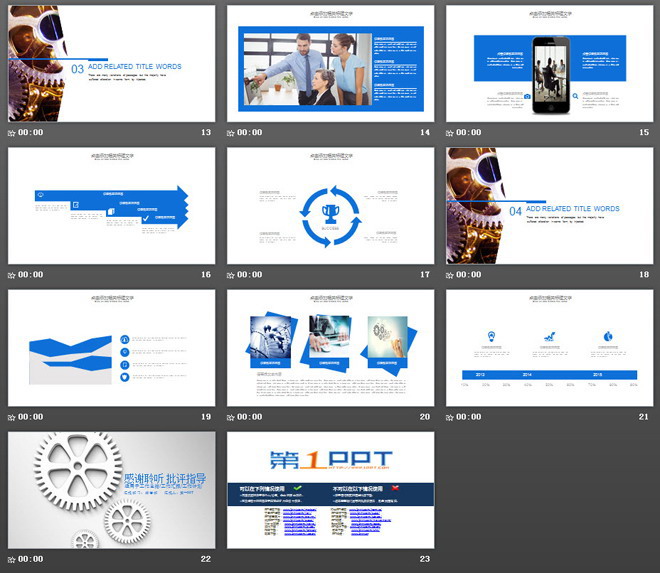Viewport: 660px width, 573px height.
Task: Click the transition star icon under slide 14
Action: pos(231,133)
